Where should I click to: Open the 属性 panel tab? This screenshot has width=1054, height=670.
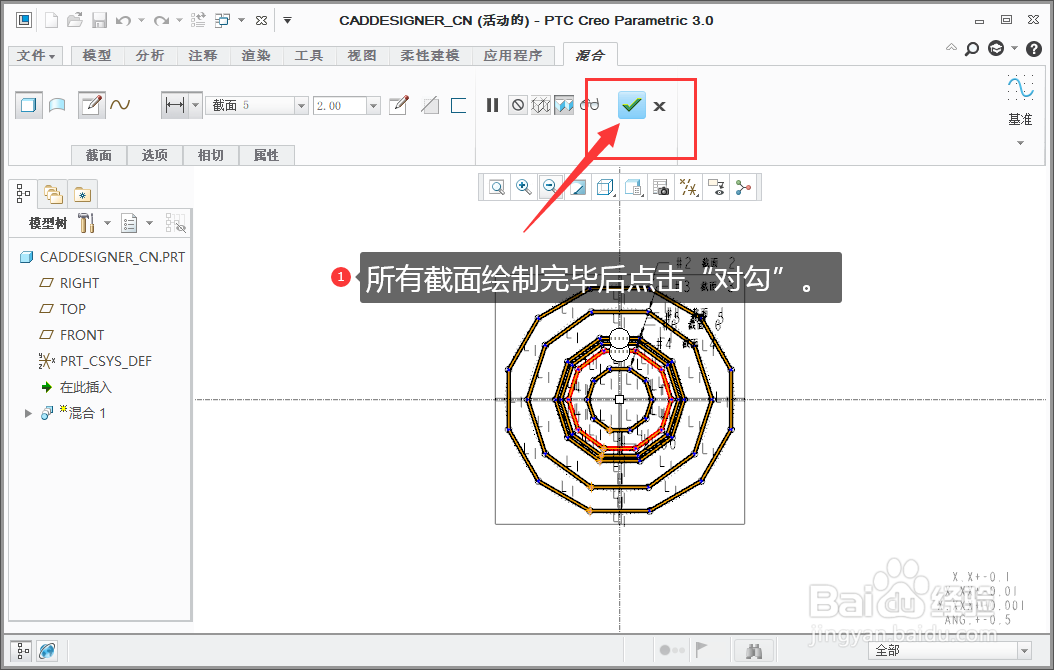[266, 155]
